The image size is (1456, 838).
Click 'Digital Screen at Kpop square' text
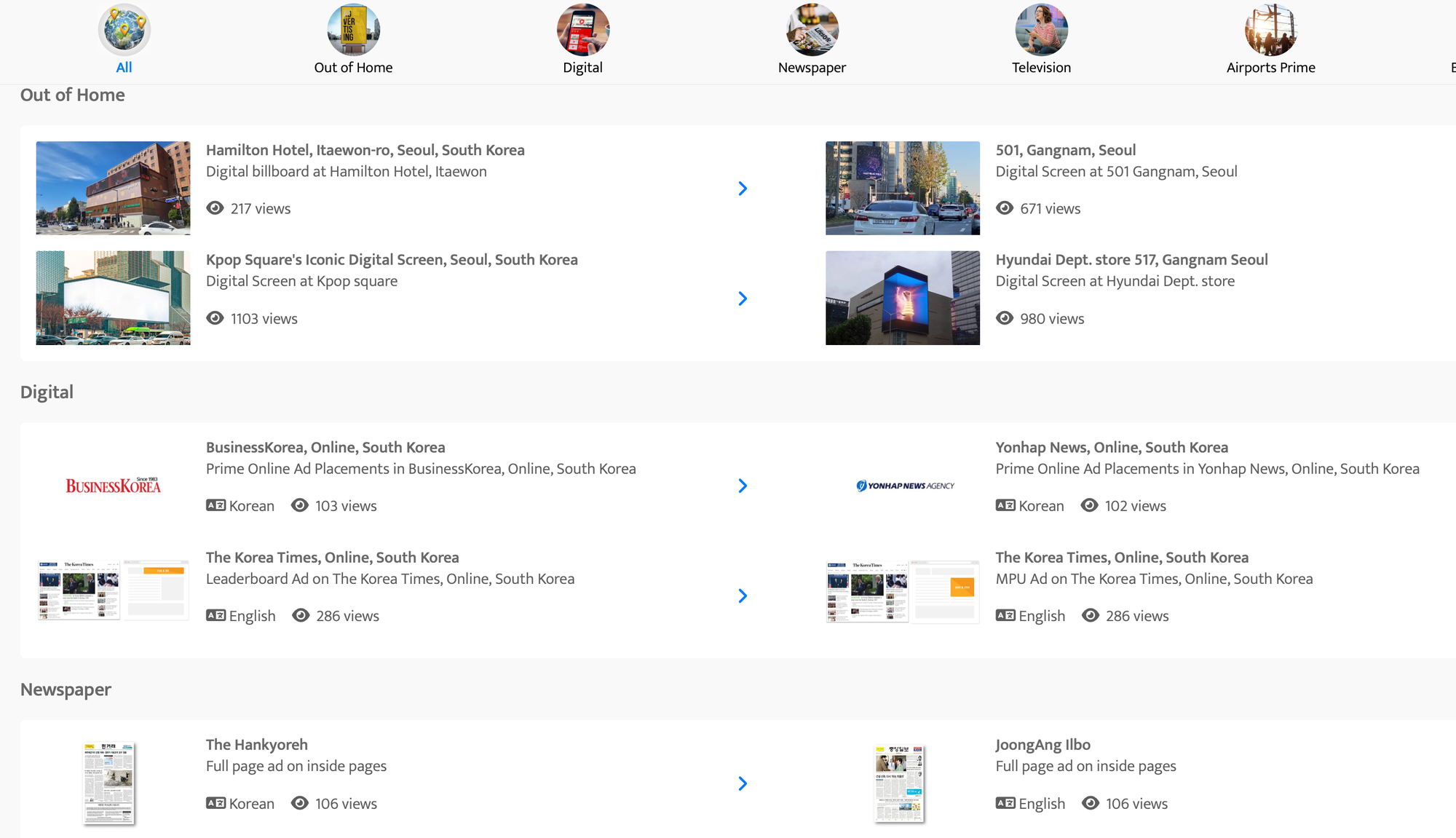[x=302, y=281]
